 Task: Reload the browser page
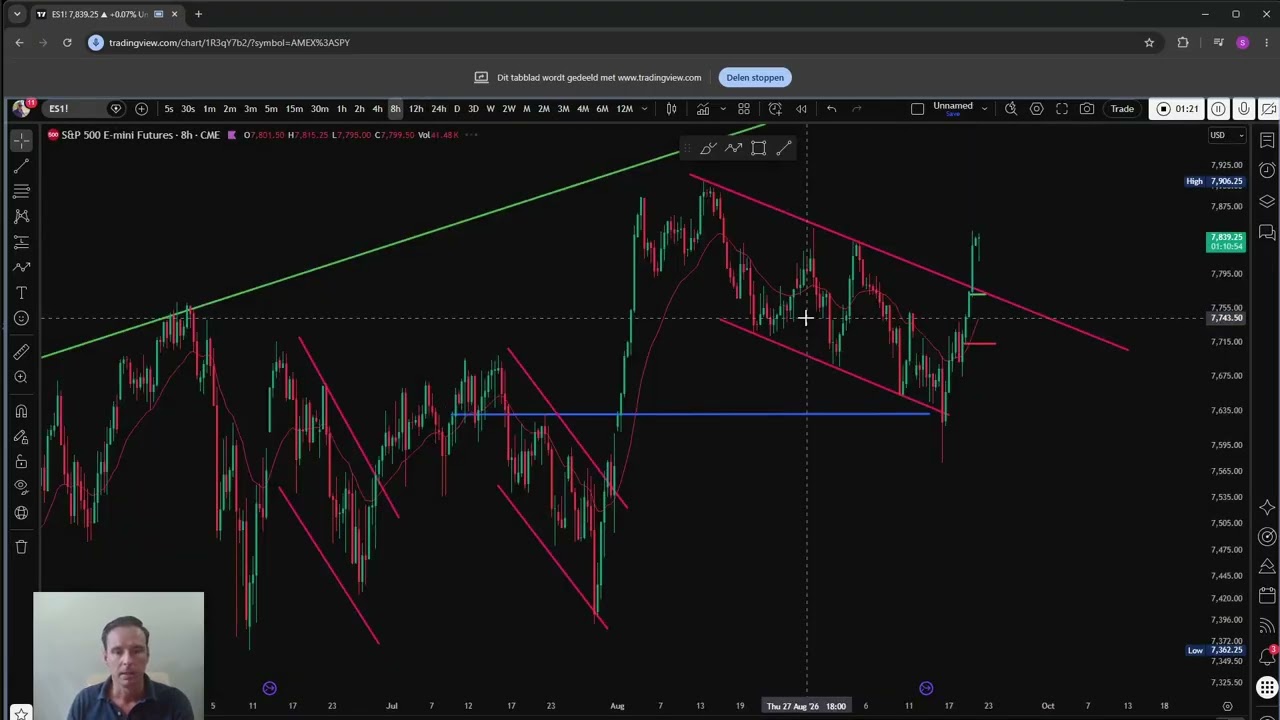click(67, 42)
